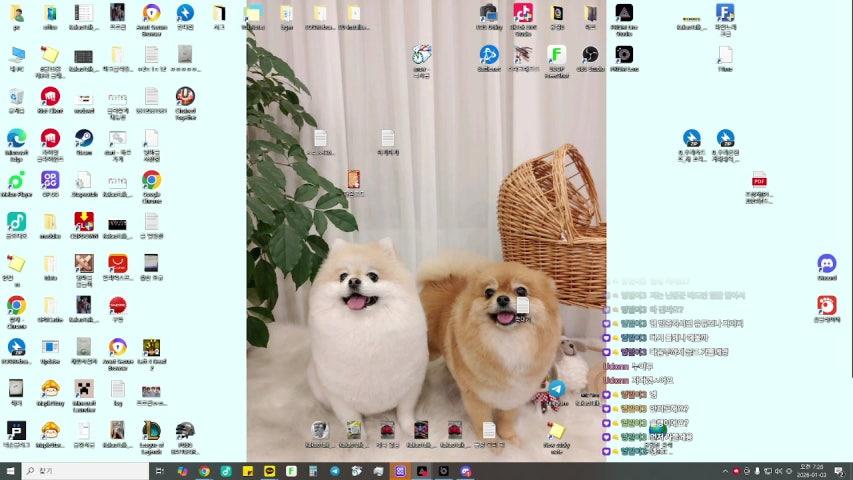The height and width of the screenshot is (480, 853).
Task: Open Task View from the taskbar
Action: pos(160,470)
